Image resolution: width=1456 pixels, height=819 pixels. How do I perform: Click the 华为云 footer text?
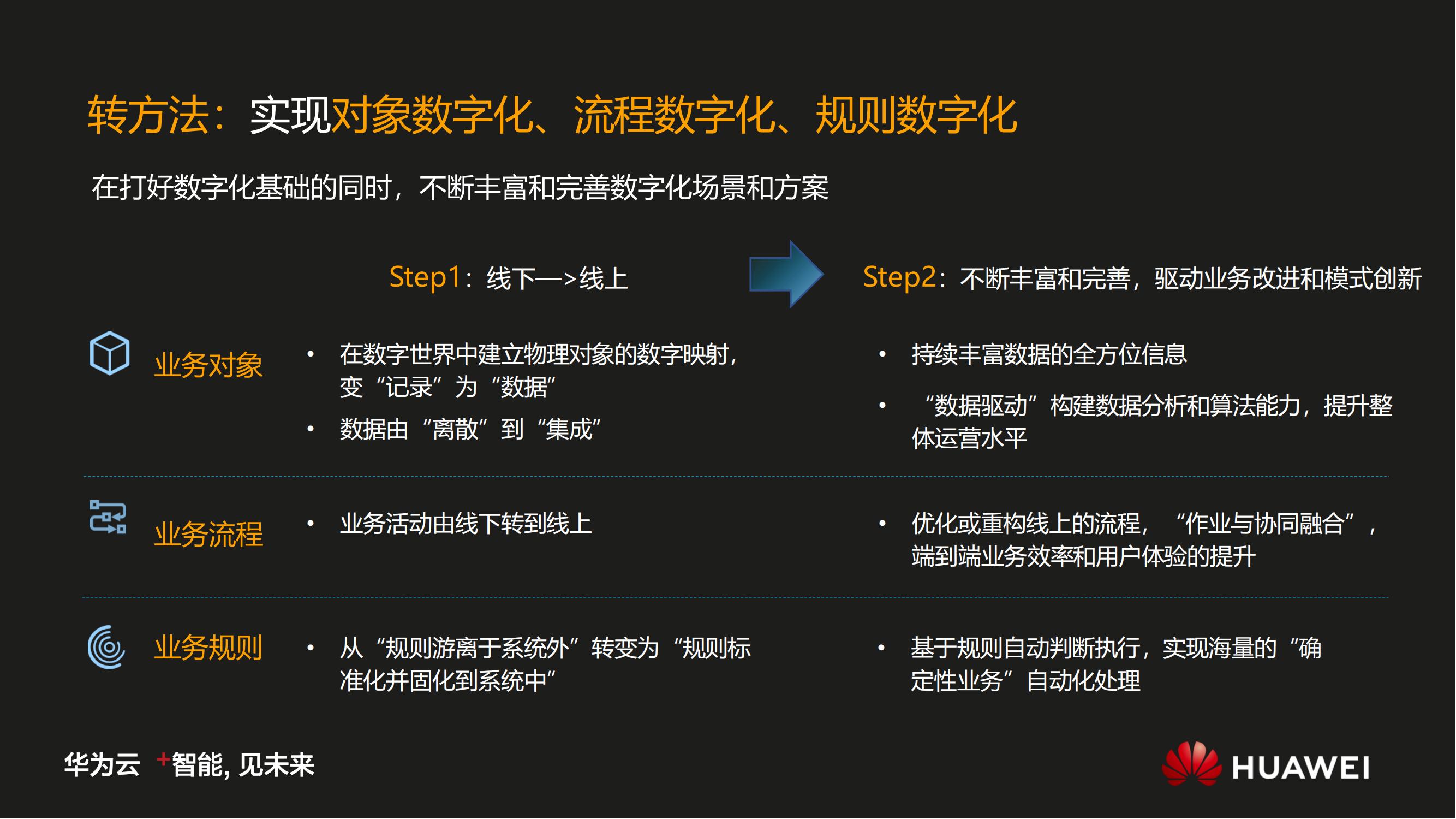coord(102,765)
